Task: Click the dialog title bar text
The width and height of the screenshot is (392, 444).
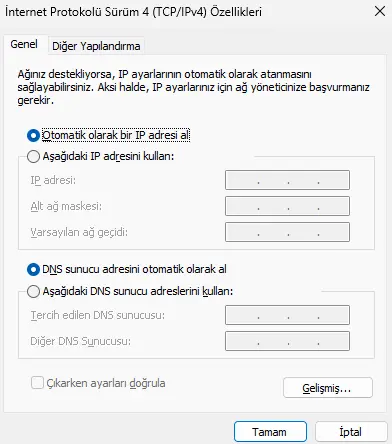Action: coord(134,12)
